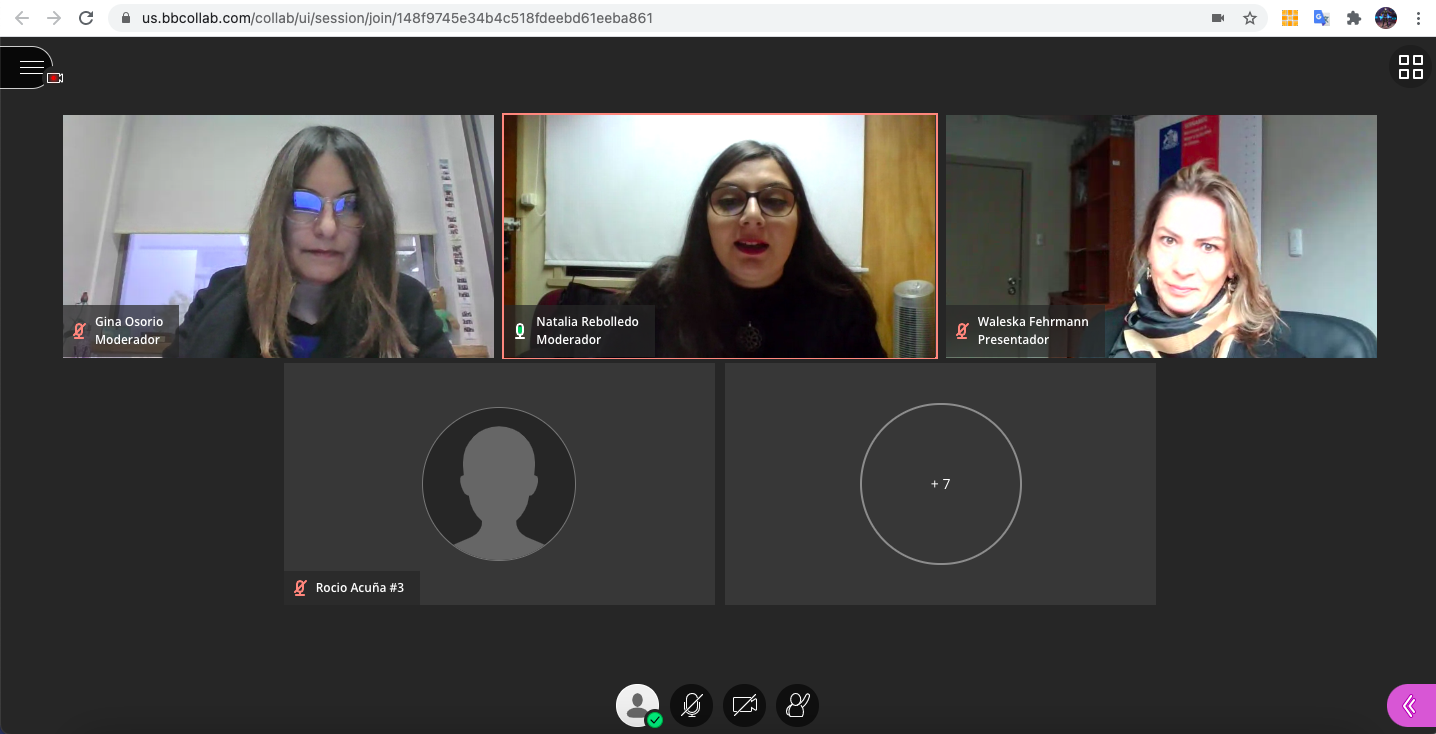Bookmark this page with star icon
The width and height of the screenshot is (1436, 734).
click(x=1249, y=18)
